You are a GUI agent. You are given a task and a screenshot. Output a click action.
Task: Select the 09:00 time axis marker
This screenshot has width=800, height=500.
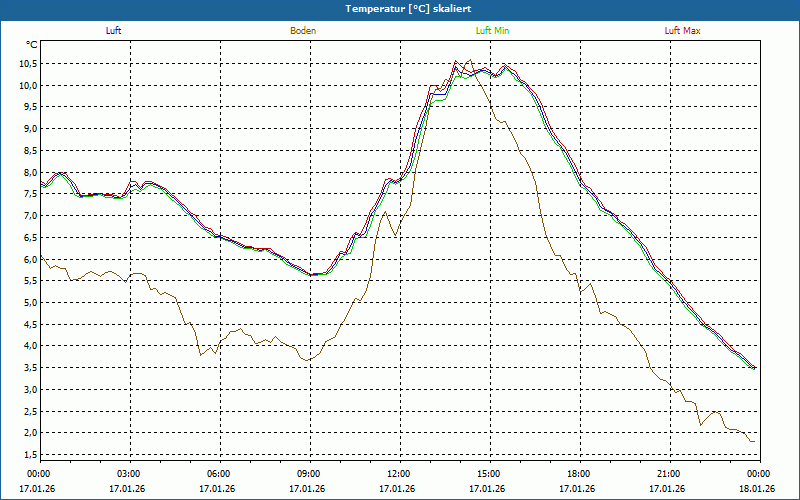[x=308, y=474]
